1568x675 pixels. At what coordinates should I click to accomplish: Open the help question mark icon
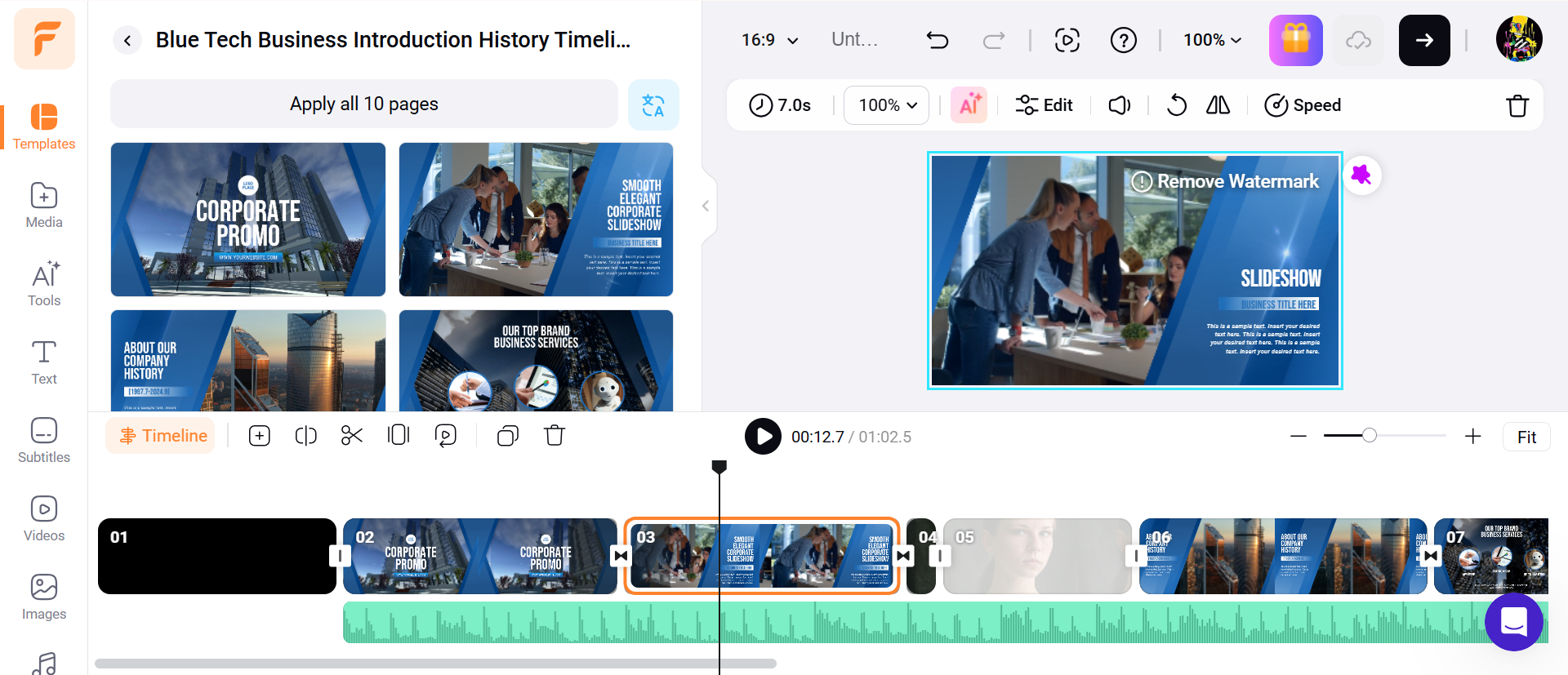coord(1124,40)
